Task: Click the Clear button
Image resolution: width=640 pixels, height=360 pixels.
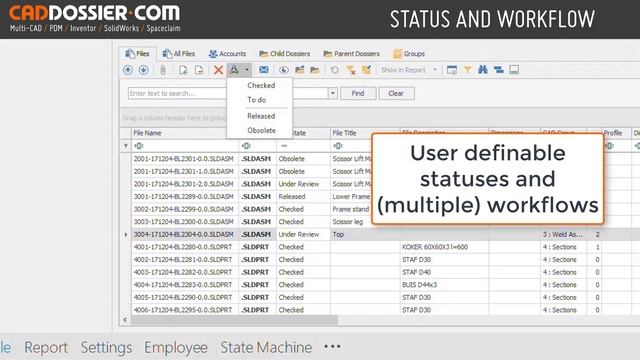Action: [396, 93]
